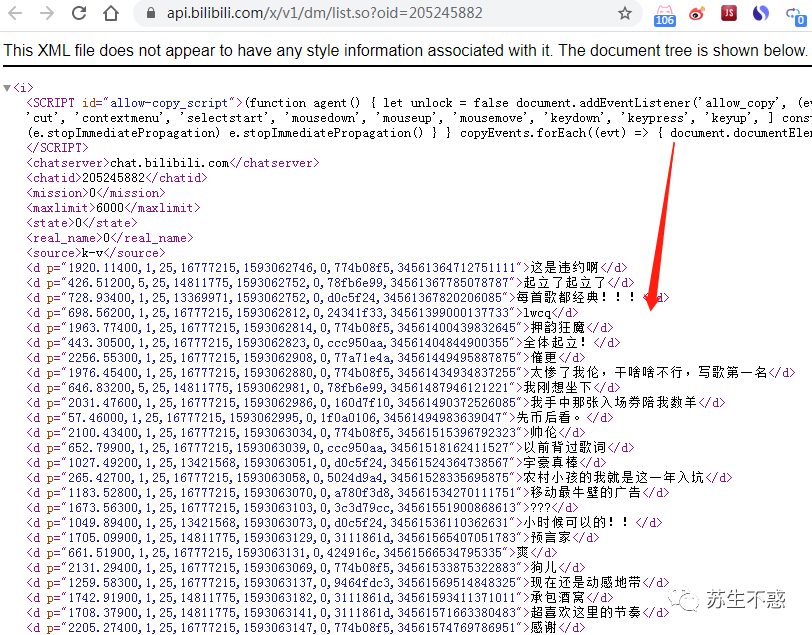The height and width of the screenshot is (635, 812).
Task: Select the real_name element line
Action: tap(110, 238)
